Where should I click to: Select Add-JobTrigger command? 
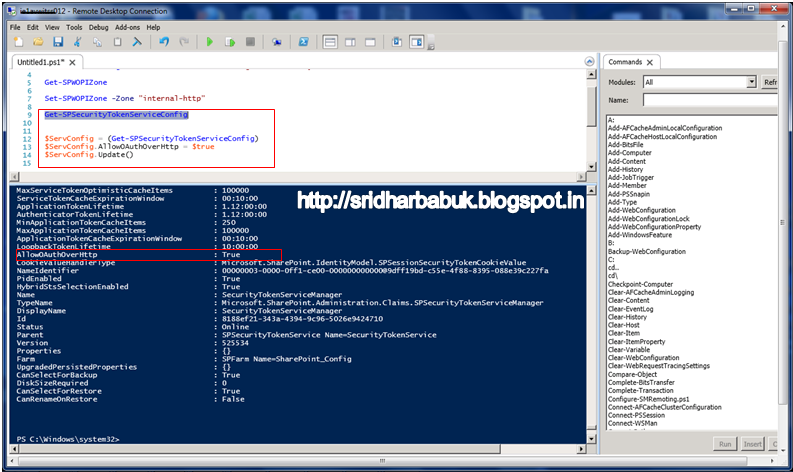[631, 178]
